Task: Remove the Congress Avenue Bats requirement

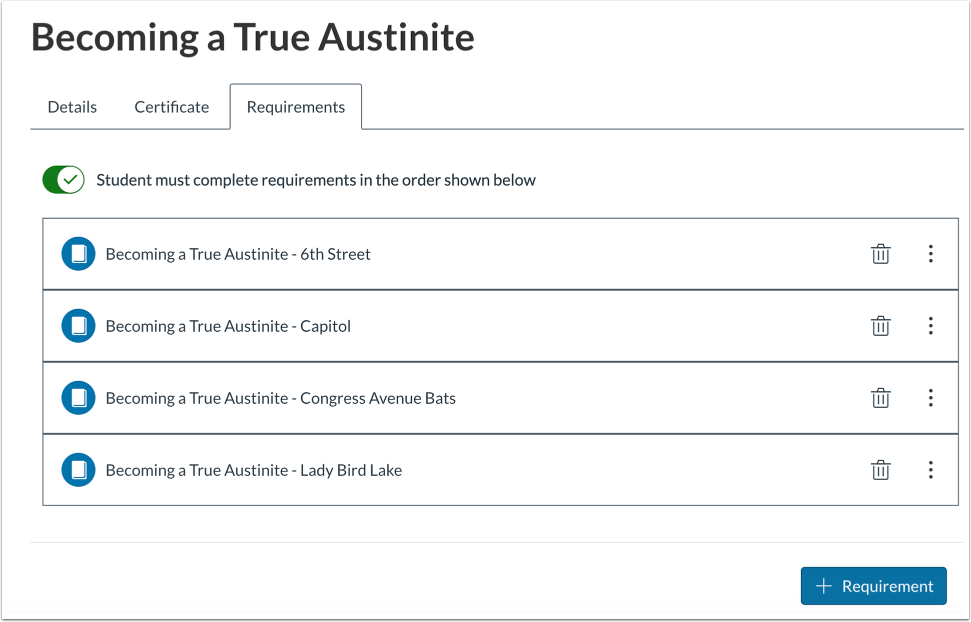Action: (880, 398)
